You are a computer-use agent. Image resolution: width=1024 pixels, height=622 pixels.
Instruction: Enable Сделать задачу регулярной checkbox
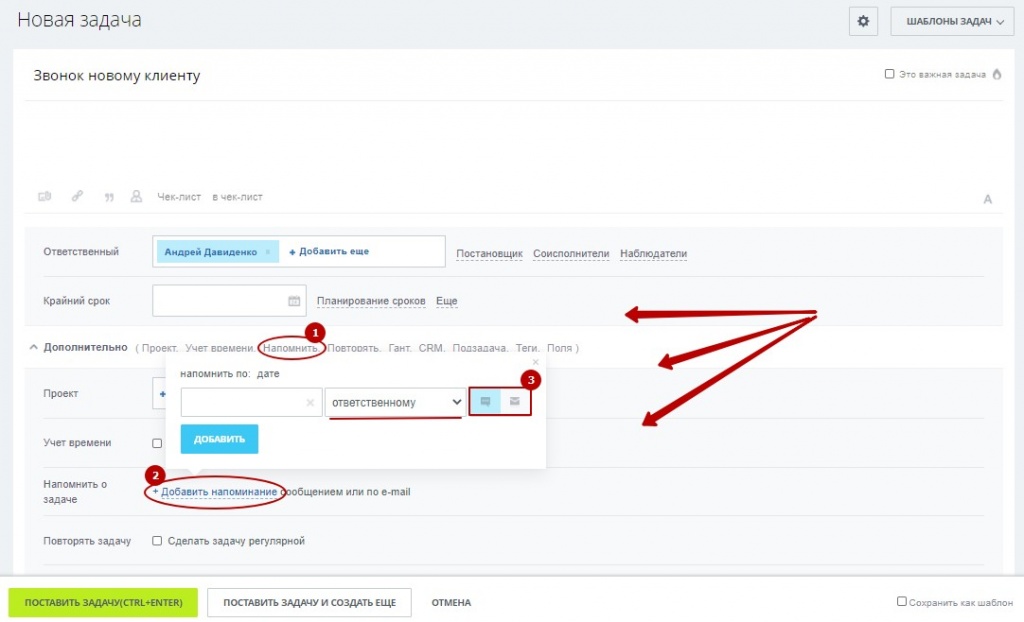pos(157,540)
